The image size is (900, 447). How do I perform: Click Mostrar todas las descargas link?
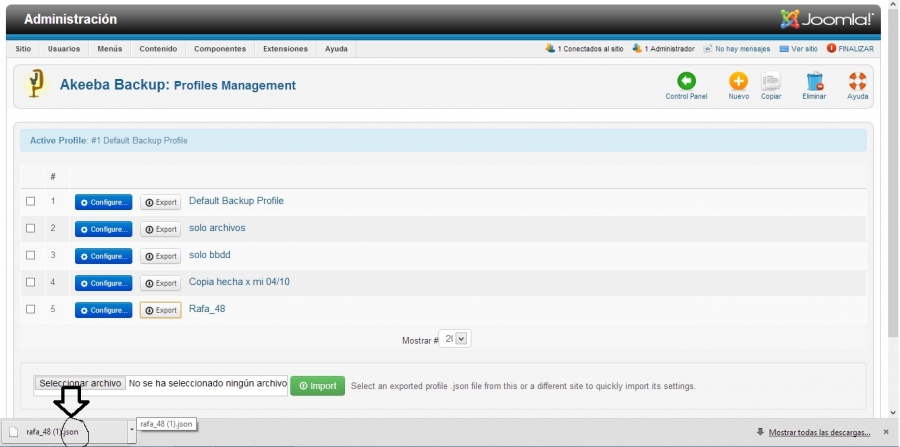click(819, 432)
